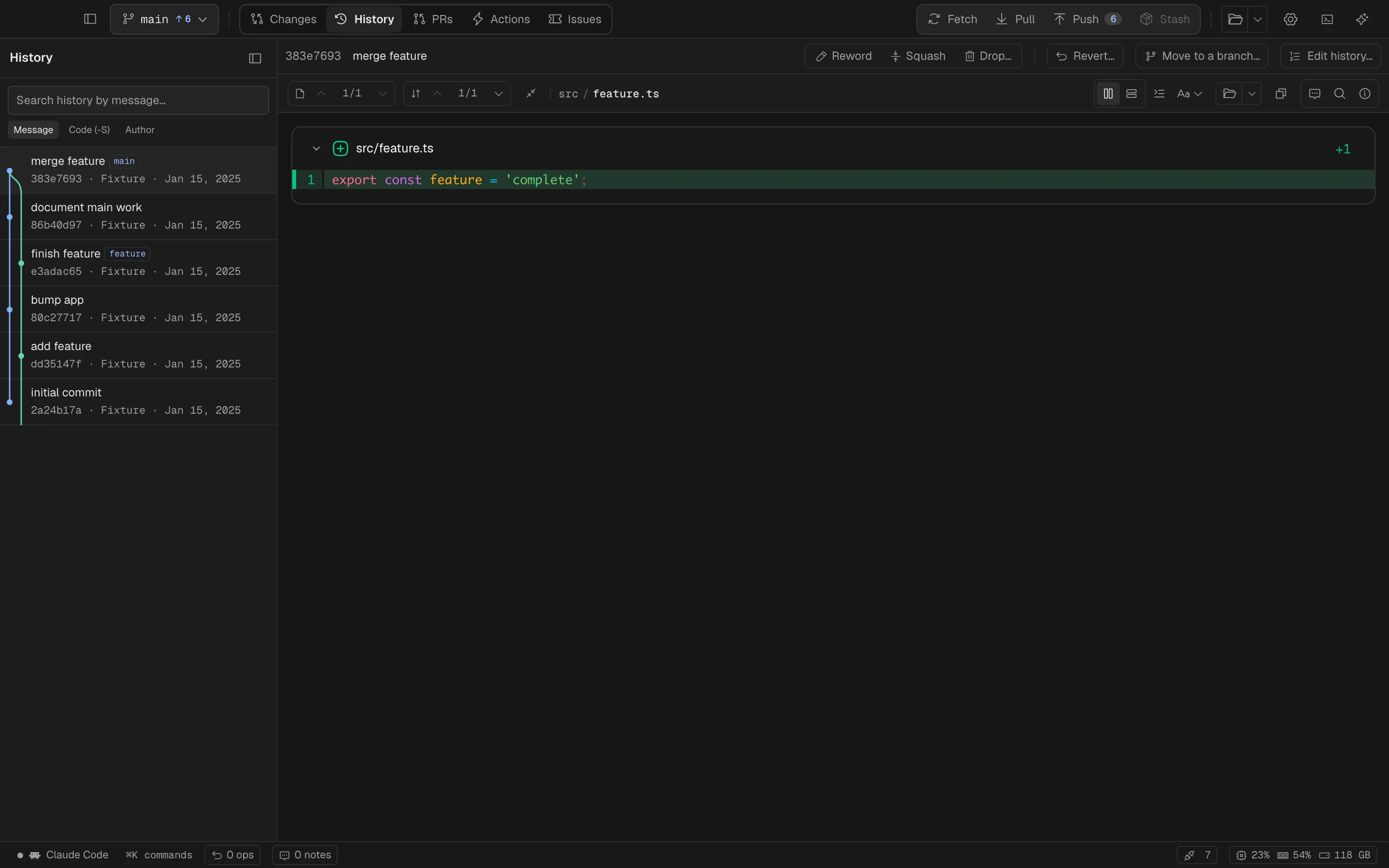Open file in editor folder icon in diff toolbar
Screen dimensions: 1389x868
coord(1229,94)
